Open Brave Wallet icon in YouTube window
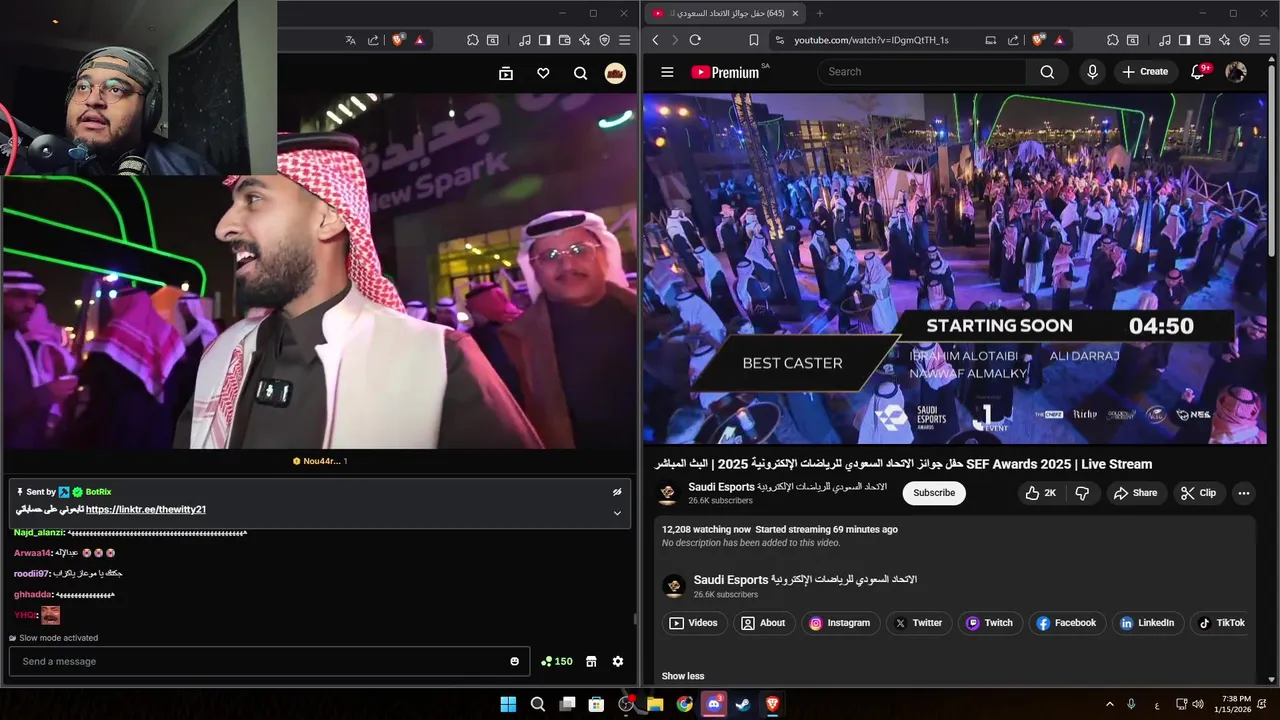The height and width of the screenshot is (720, 1280). [x=1204, y=40]
